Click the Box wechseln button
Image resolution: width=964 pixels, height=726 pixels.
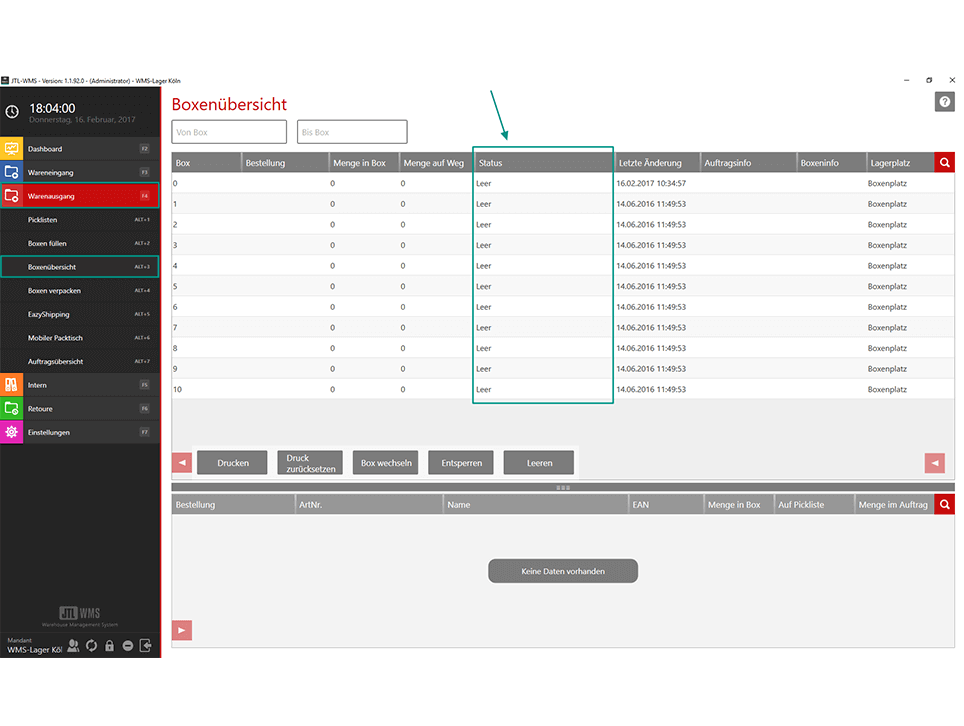[x=386, y=463]
